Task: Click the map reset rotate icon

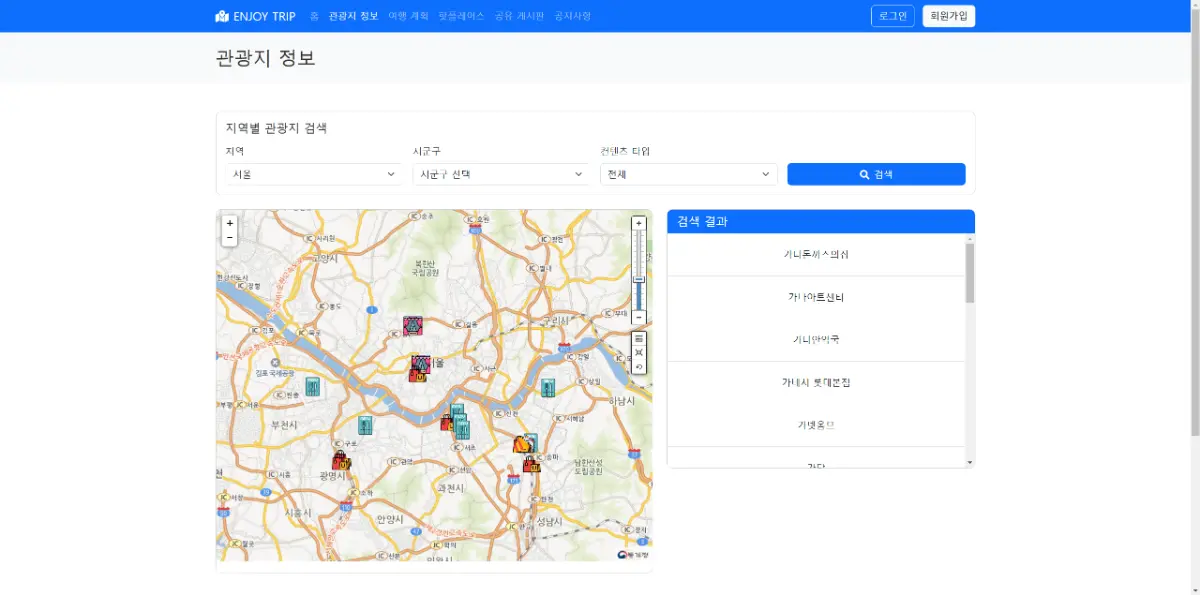Action: [x=639, y=367]
